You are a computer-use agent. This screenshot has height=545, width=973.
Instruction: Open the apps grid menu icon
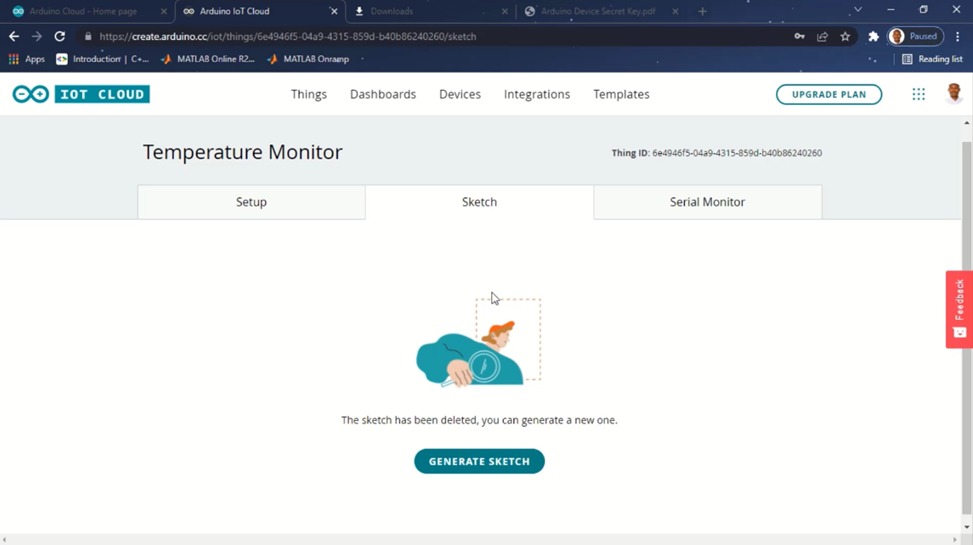(918, 94)
